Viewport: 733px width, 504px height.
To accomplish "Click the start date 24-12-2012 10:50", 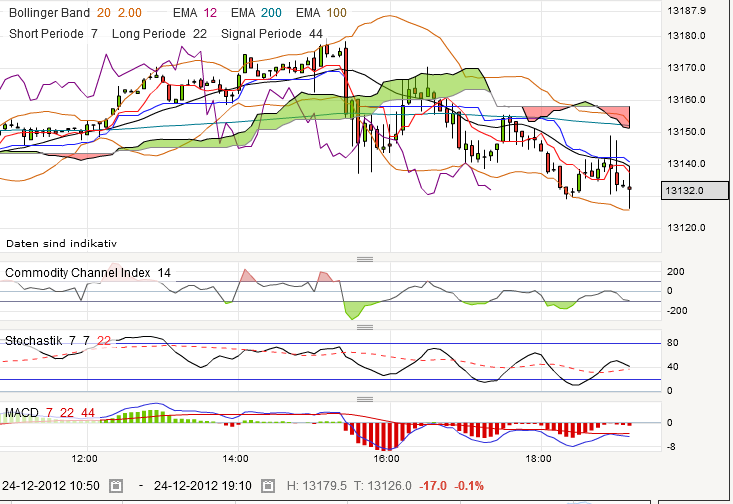I will coord(50,486).
